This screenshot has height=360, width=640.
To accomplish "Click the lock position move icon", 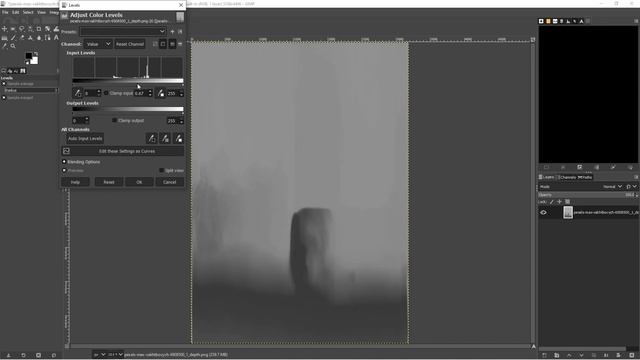I will coord(559,202).
